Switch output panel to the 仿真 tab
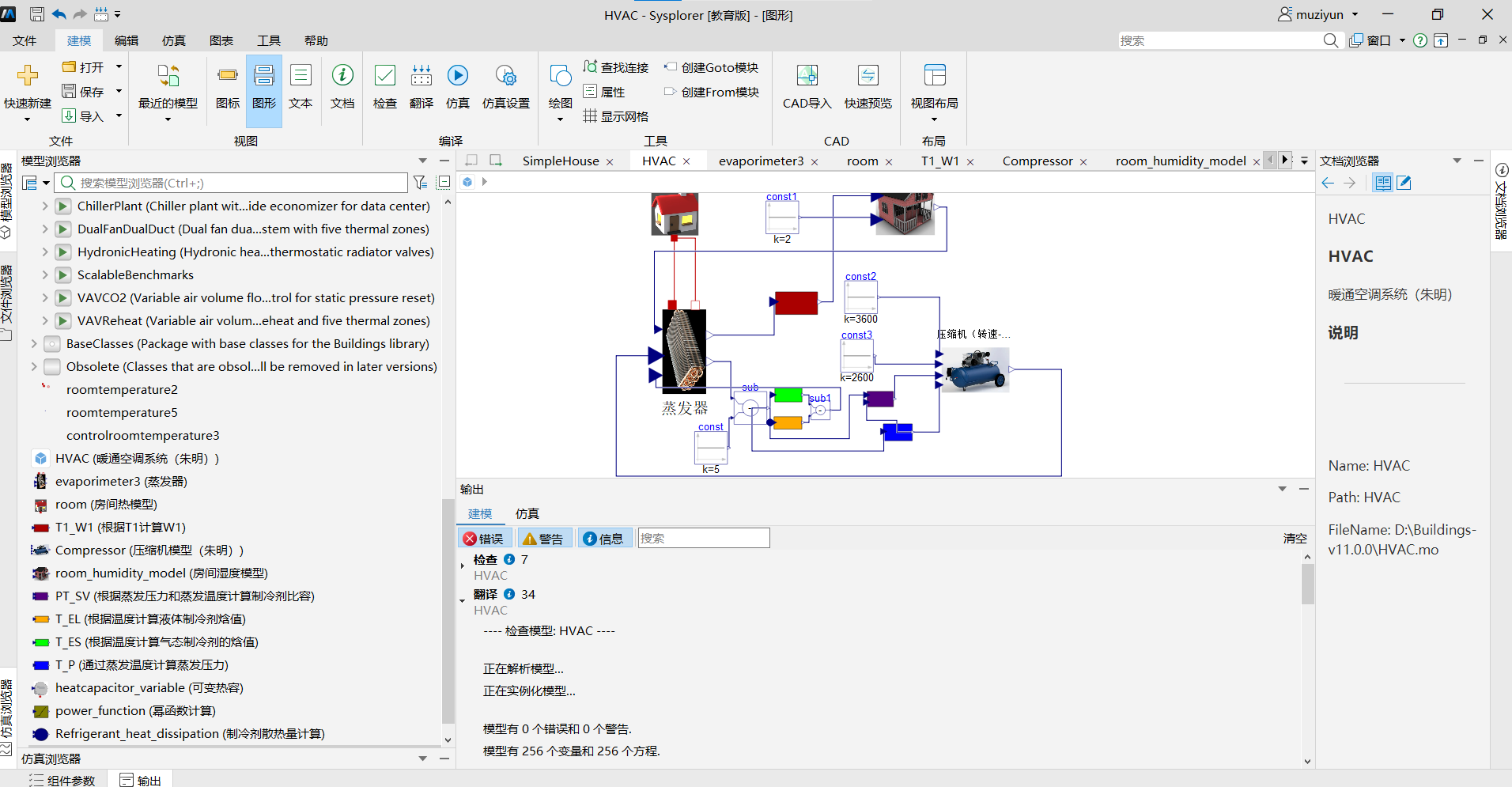 [527, 513]
